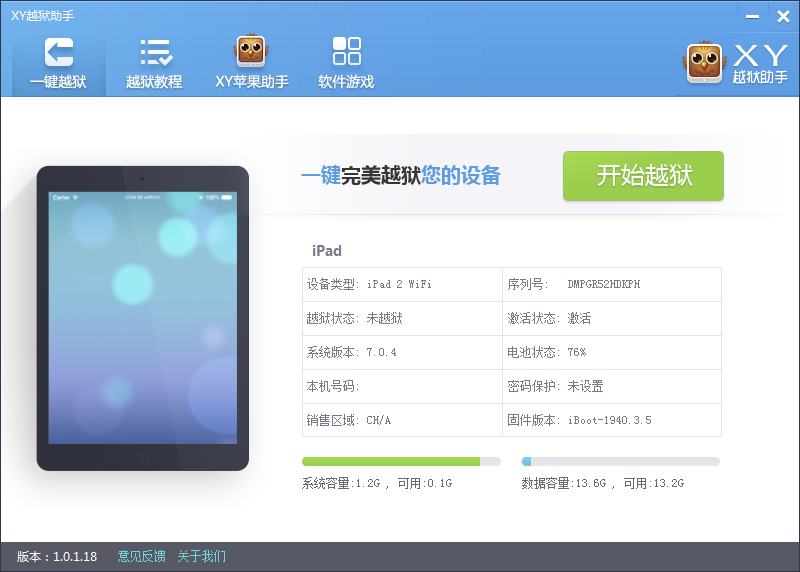Select the 越狱状态: 未越狱 cell
Screen dimensions: 800x572
[x=402, y=318]
